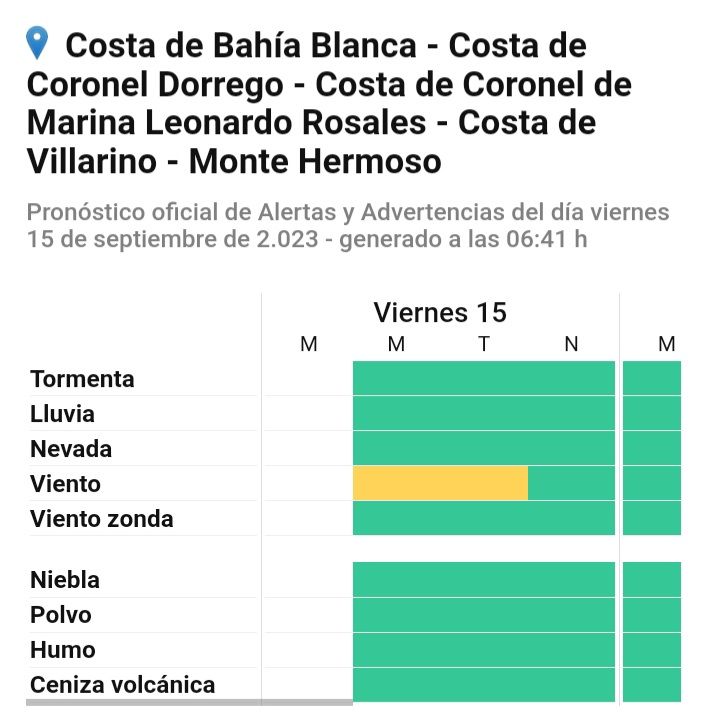Click the green Lluvia bar for Viernes
Viewport: 720px width, 725px height.
pos(483,413)
